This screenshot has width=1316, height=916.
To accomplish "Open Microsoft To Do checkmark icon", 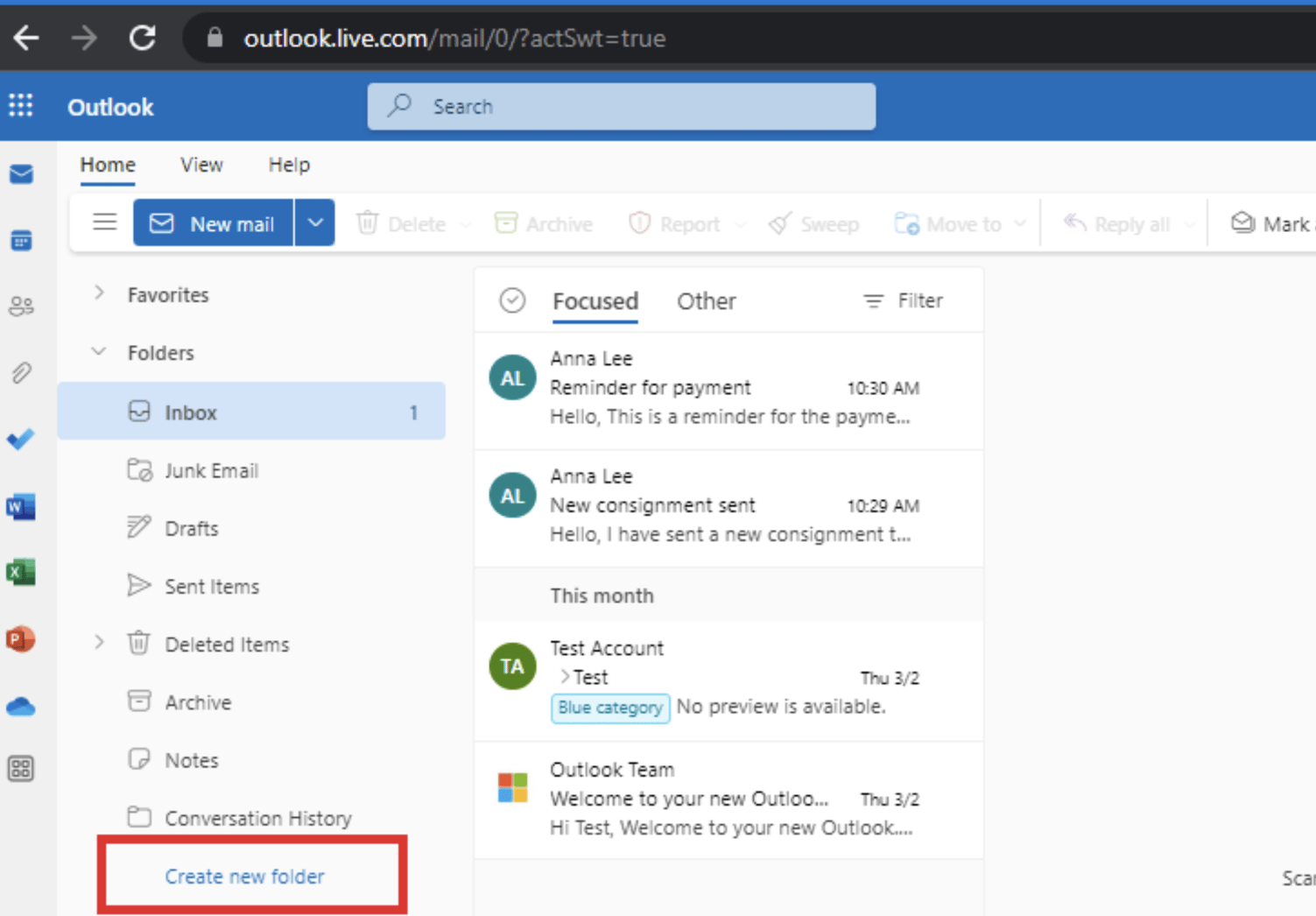I will (x=21, y=439).
